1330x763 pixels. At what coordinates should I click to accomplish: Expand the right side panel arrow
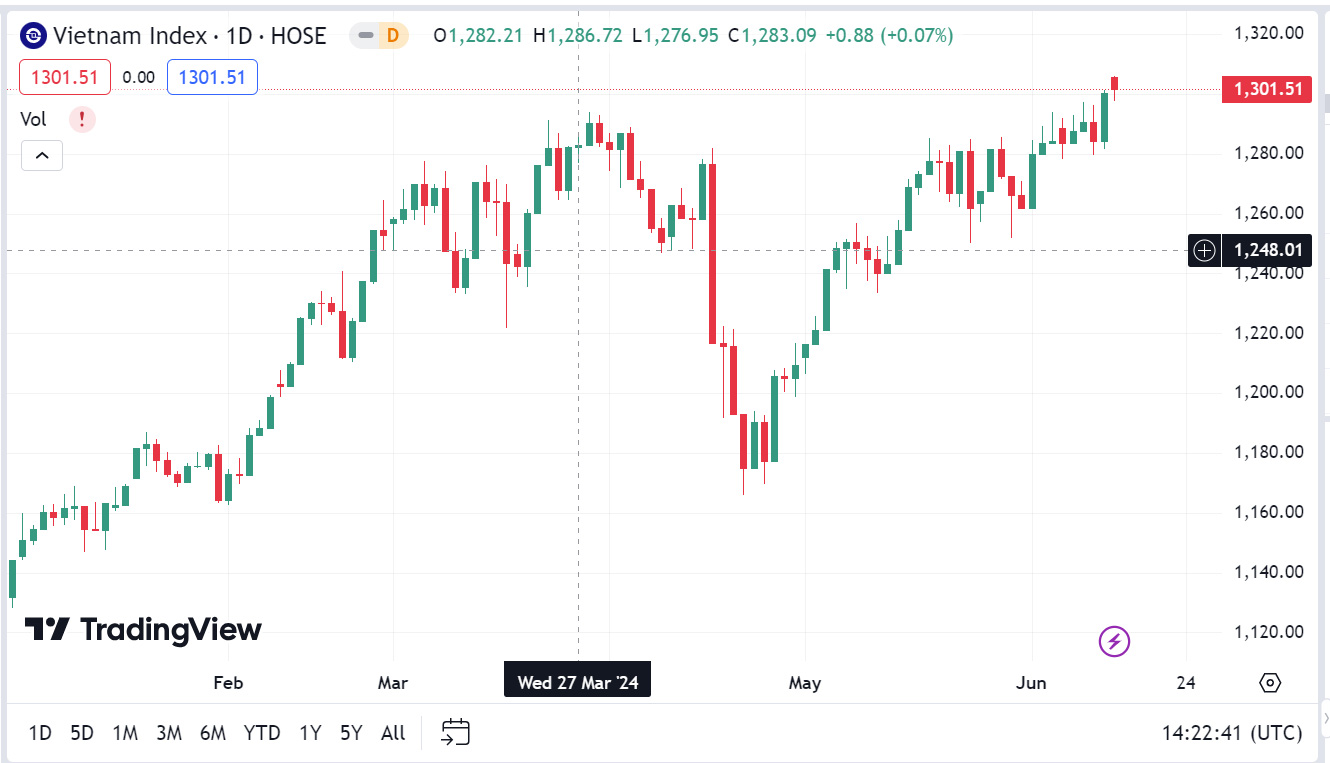pos(1325,719)
